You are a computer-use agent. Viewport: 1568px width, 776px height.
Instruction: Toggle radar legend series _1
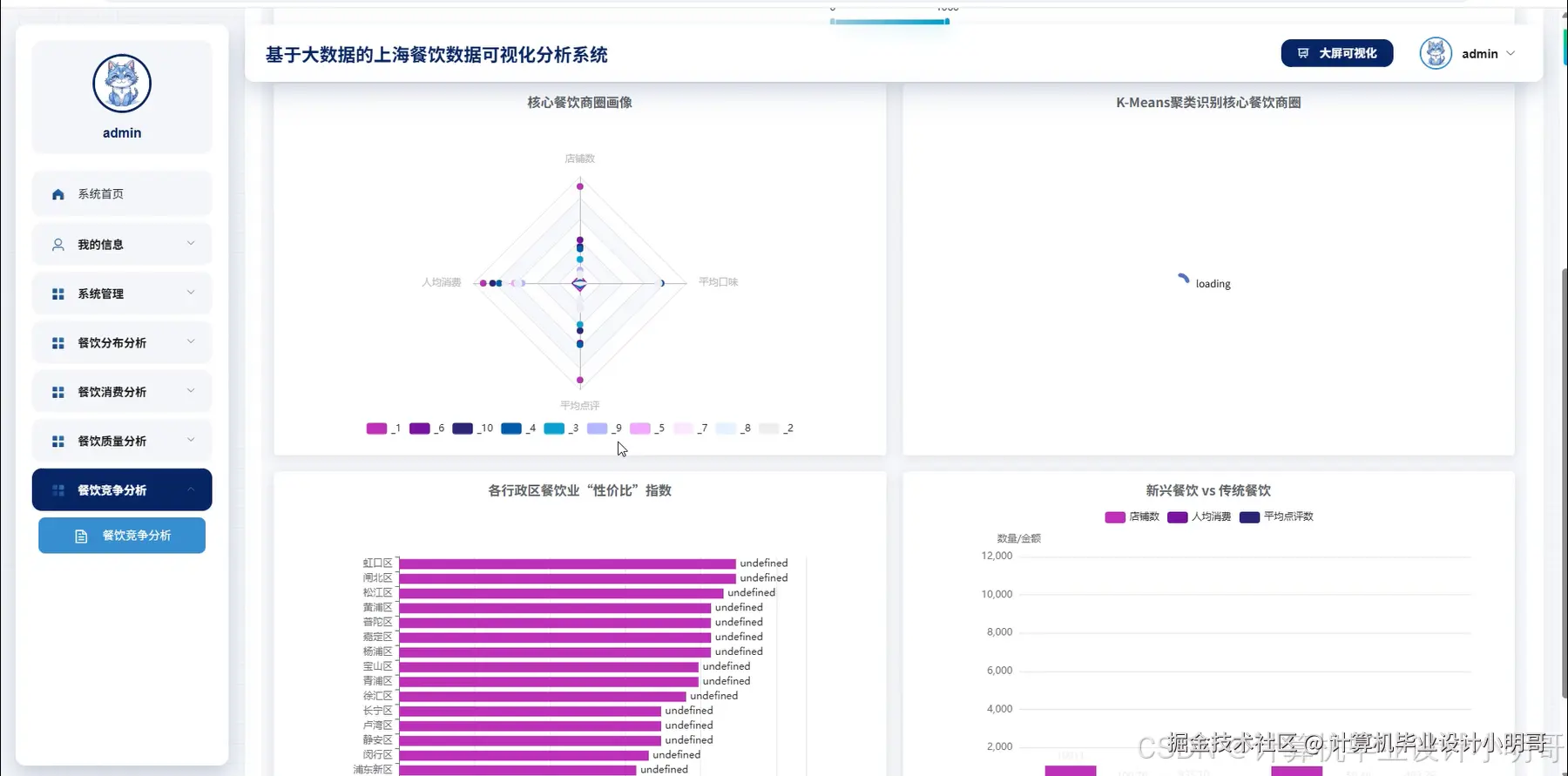[383, 428]
